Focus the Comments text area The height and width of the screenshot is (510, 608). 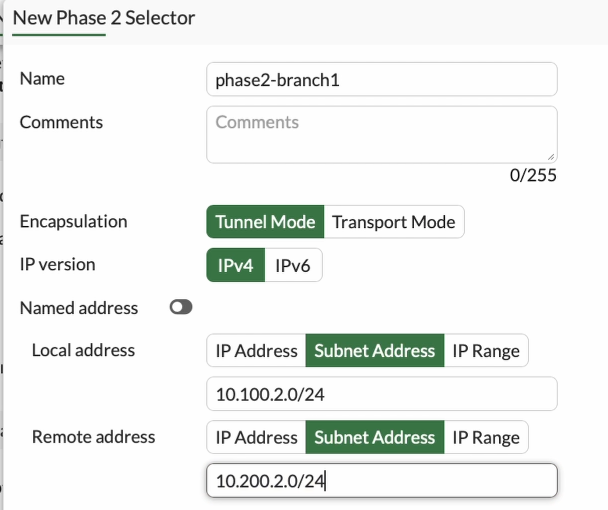coord(381,133)
